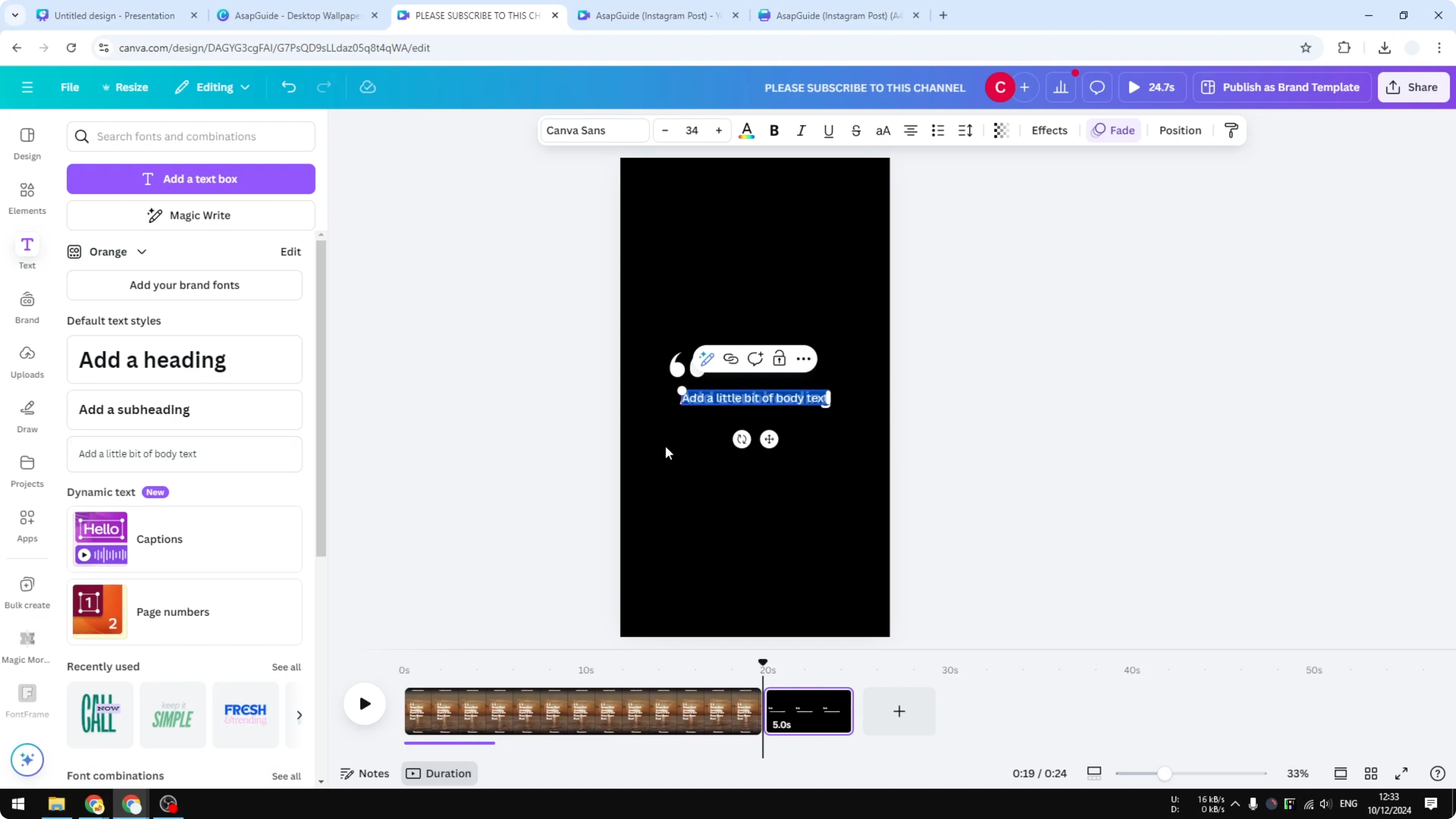Image resolution: width=1456 pixels, height=819 pixels.
Task: Switch to the Untitled design browser tab
Action: (x=113, y=15)
